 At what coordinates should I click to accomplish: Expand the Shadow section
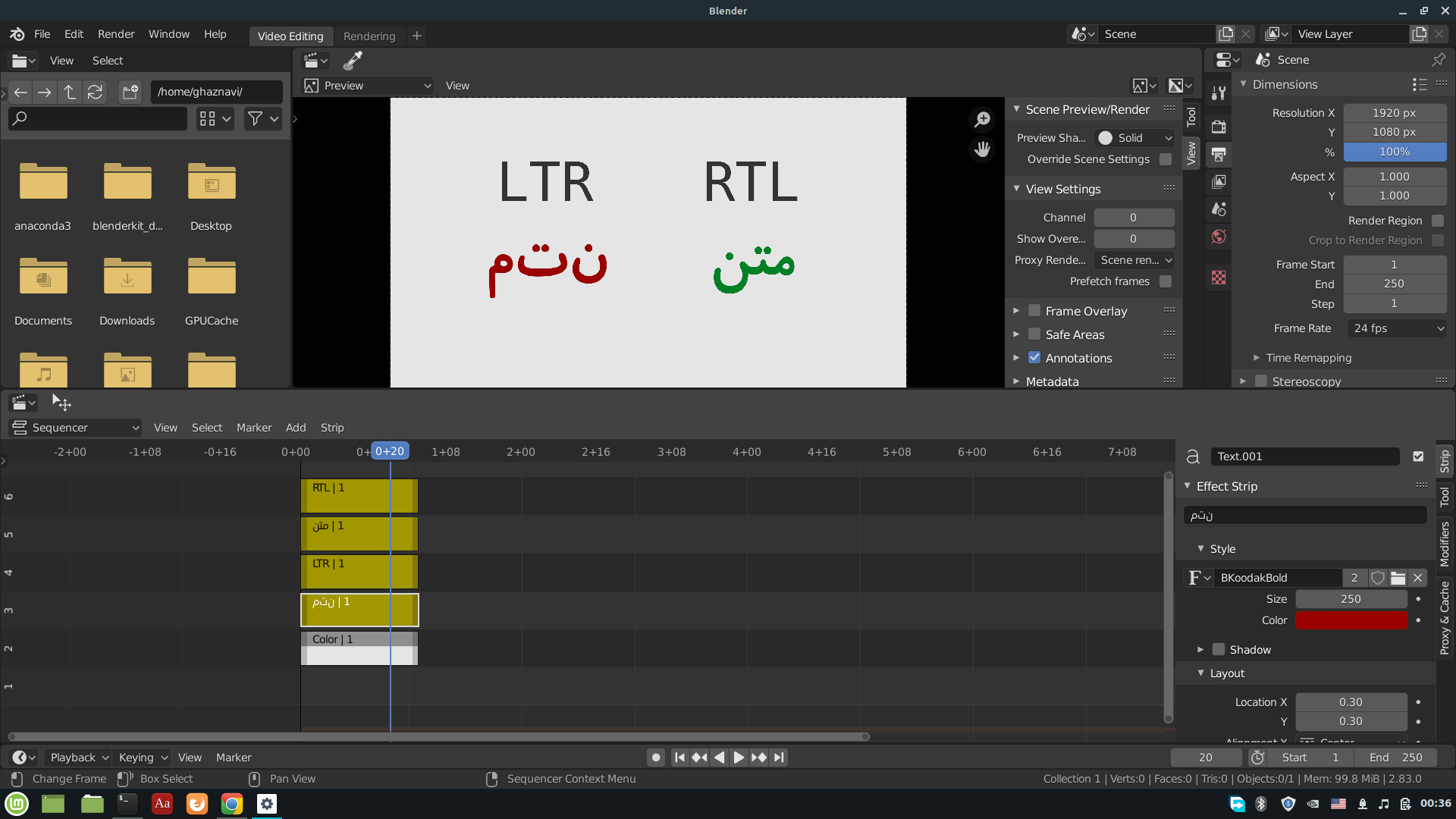(x=1200, y=650)
